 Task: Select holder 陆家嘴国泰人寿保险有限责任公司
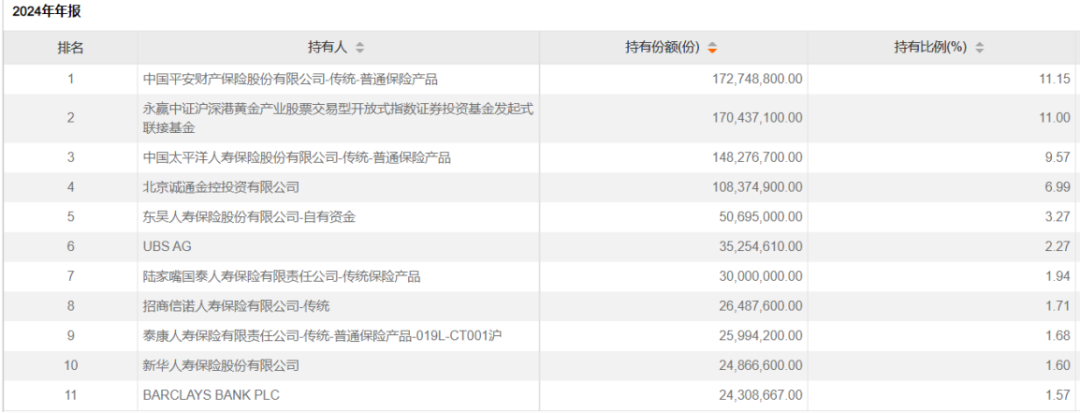[282, 277]
